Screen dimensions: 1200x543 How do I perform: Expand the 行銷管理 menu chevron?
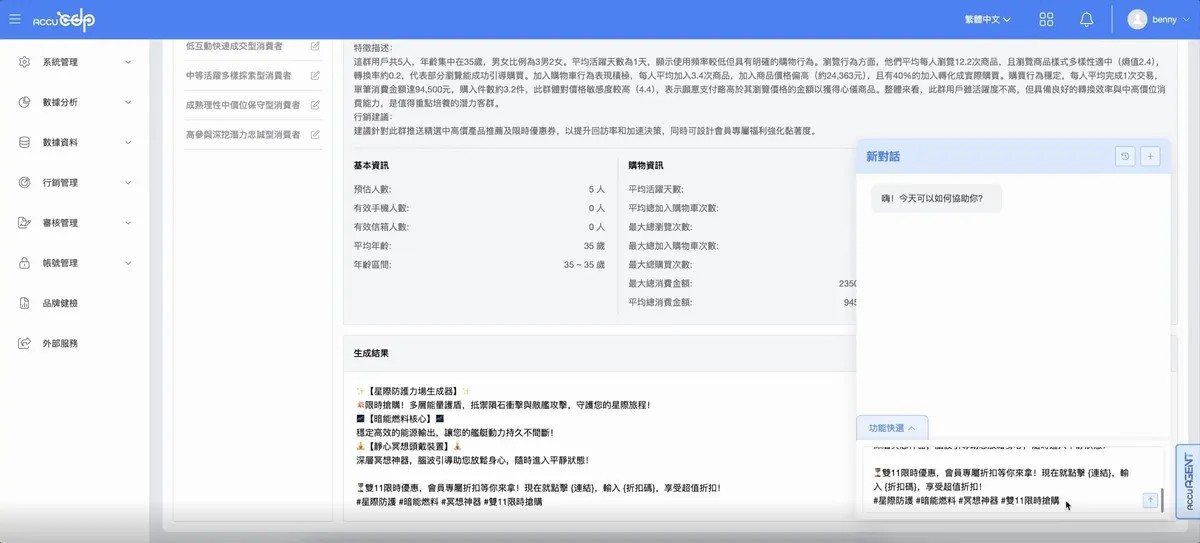128,183
